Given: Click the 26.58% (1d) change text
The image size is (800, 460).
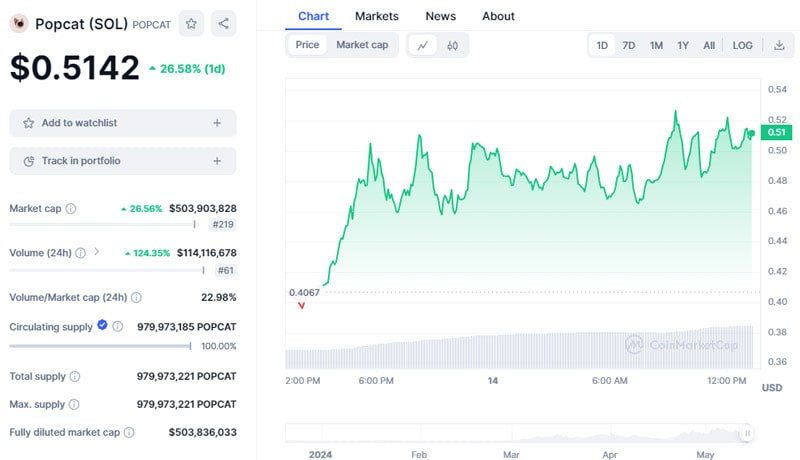Looking at the screenshot, I should pos(187,69).
